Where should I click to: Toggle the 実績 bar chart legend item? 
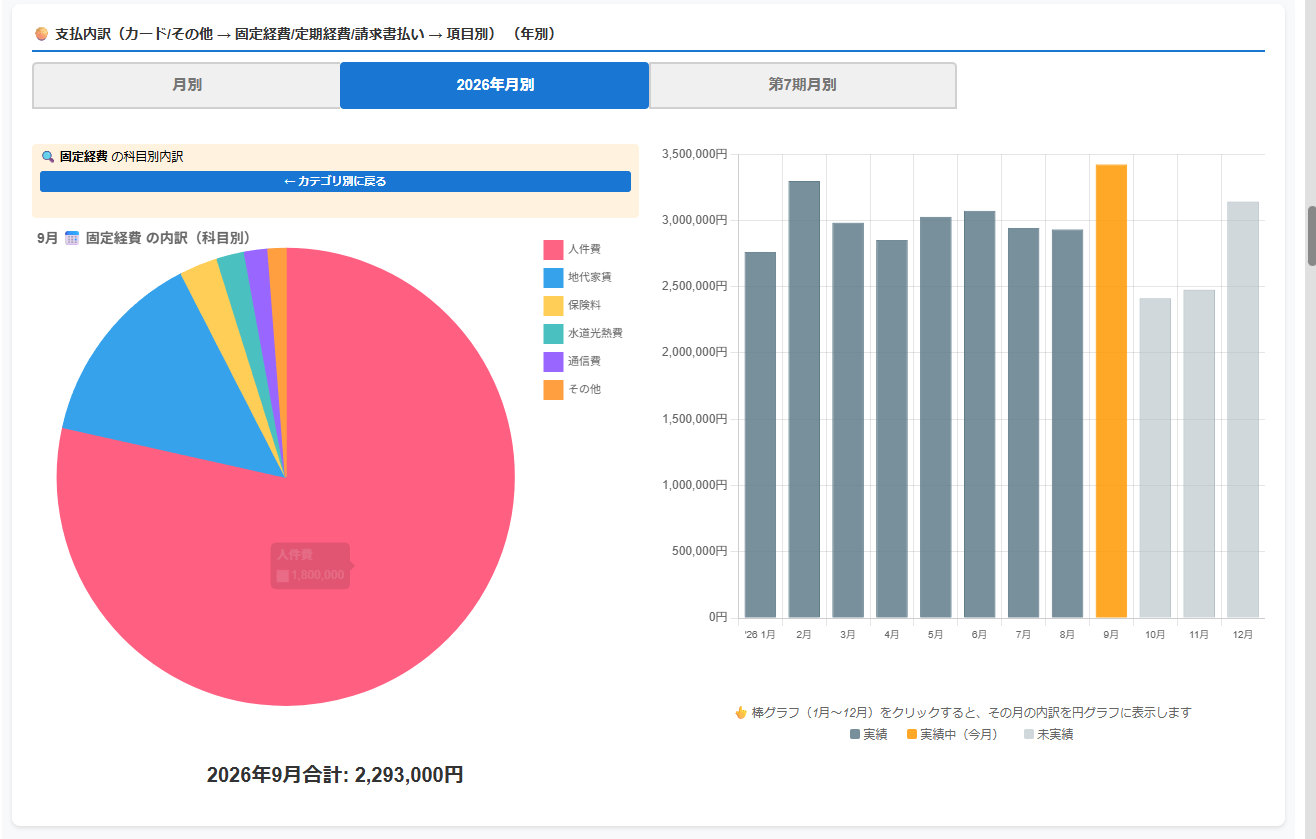(868, 734)
